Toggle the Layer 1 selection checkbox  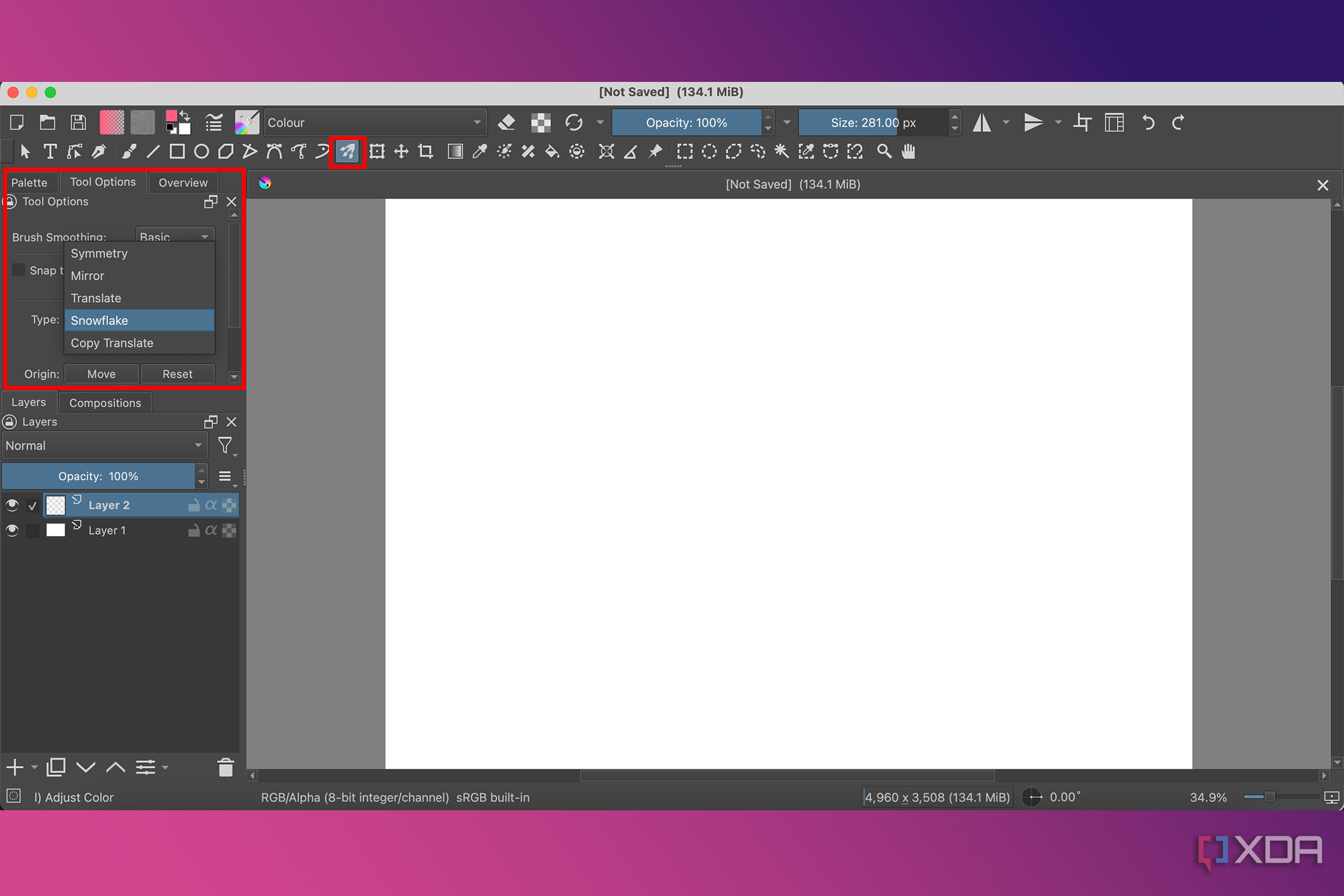(x=33, y=531)
